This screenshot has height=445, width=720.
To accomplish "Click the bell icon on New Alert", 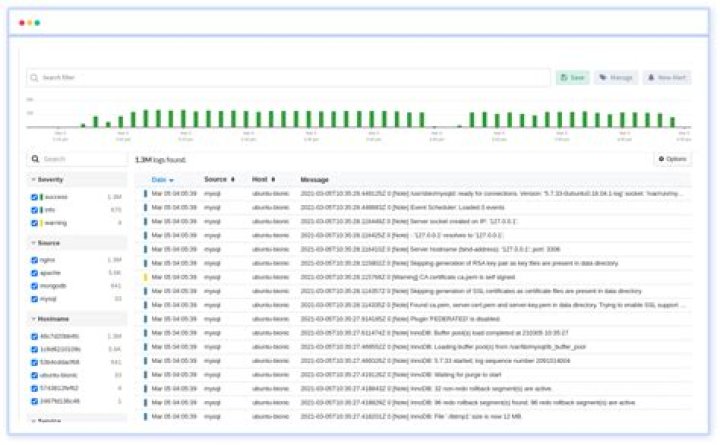I will point(651,77).
